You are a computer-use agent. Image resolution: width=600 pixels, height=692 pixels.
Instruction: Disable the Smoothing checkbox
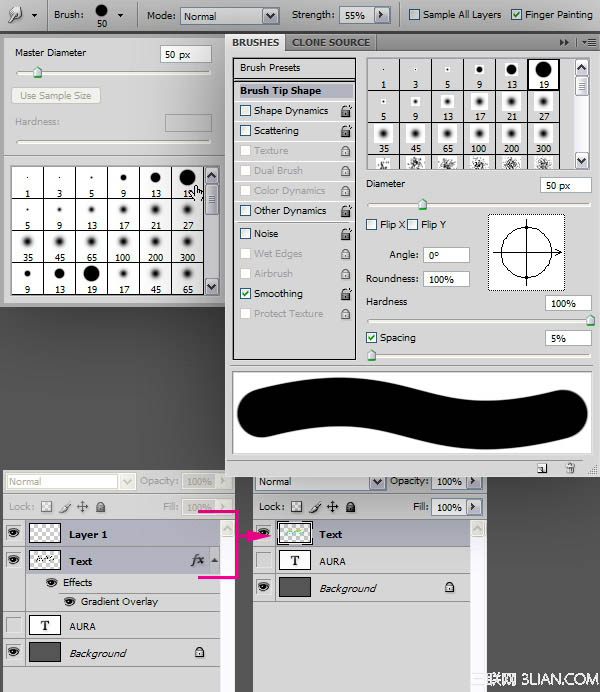tap(245, 293)
